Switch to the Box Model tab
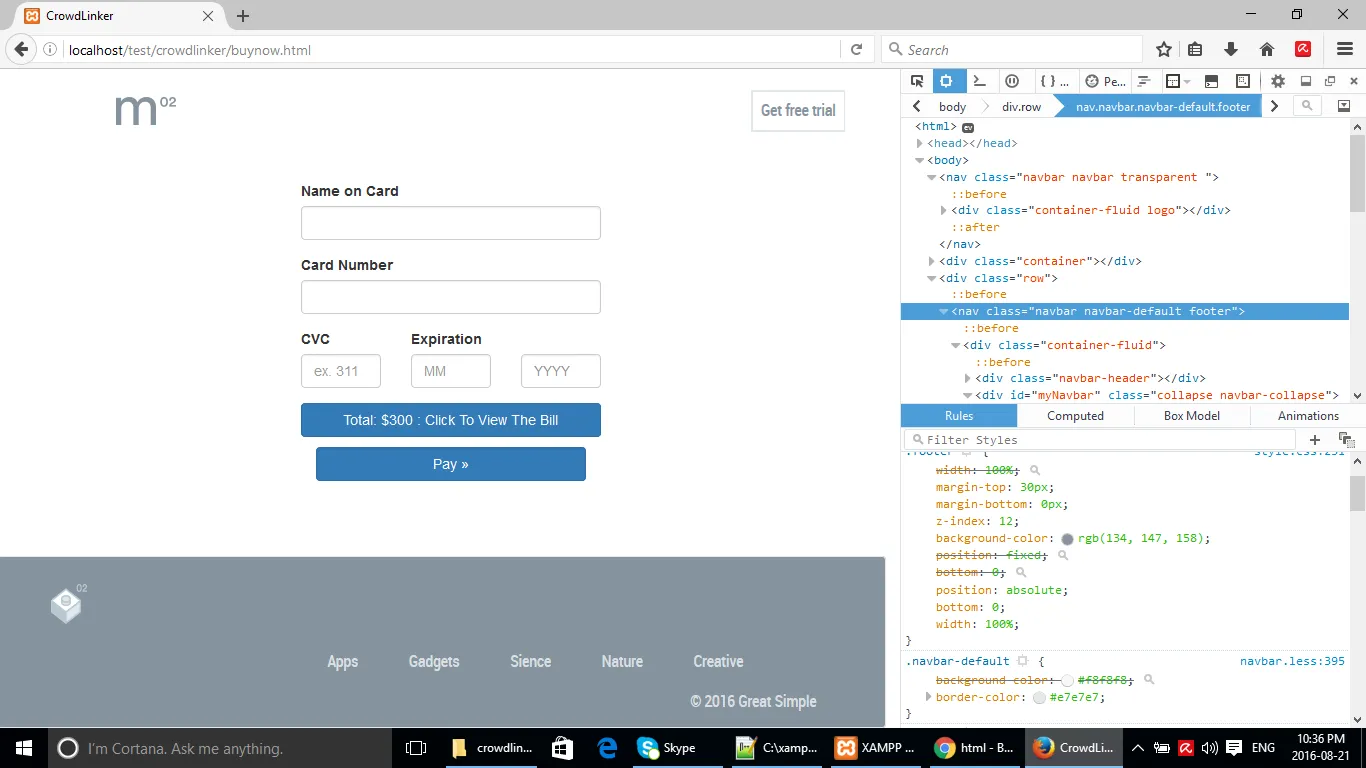 [1192, 416]
